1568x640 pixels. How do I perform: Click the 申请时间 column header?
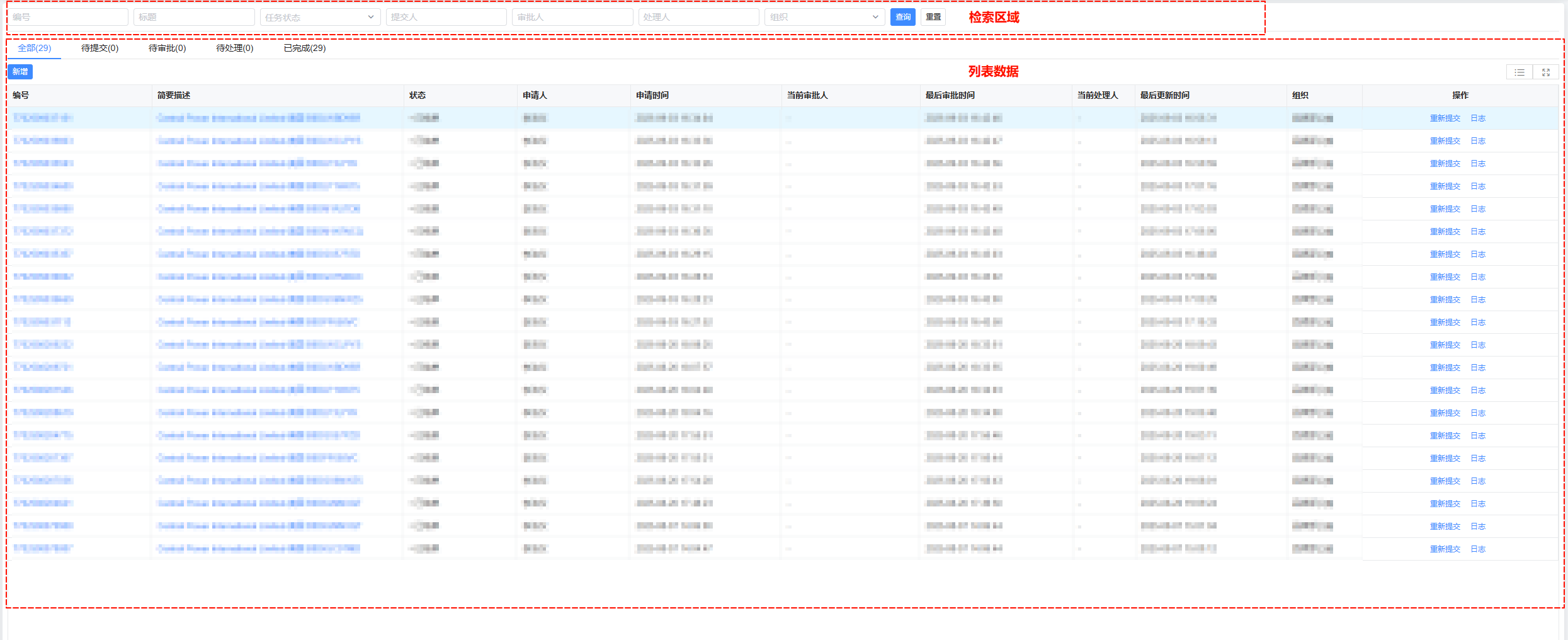[x=652, y=95]
